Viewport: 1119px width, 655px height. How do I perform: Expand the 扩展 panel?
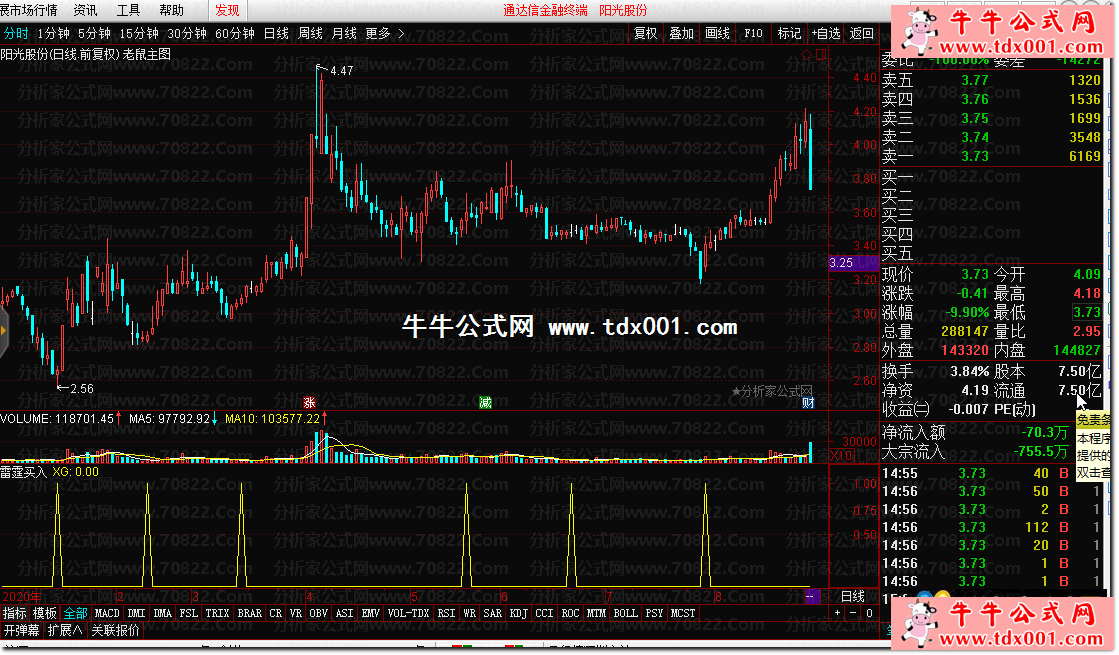(x=65, y=631)
